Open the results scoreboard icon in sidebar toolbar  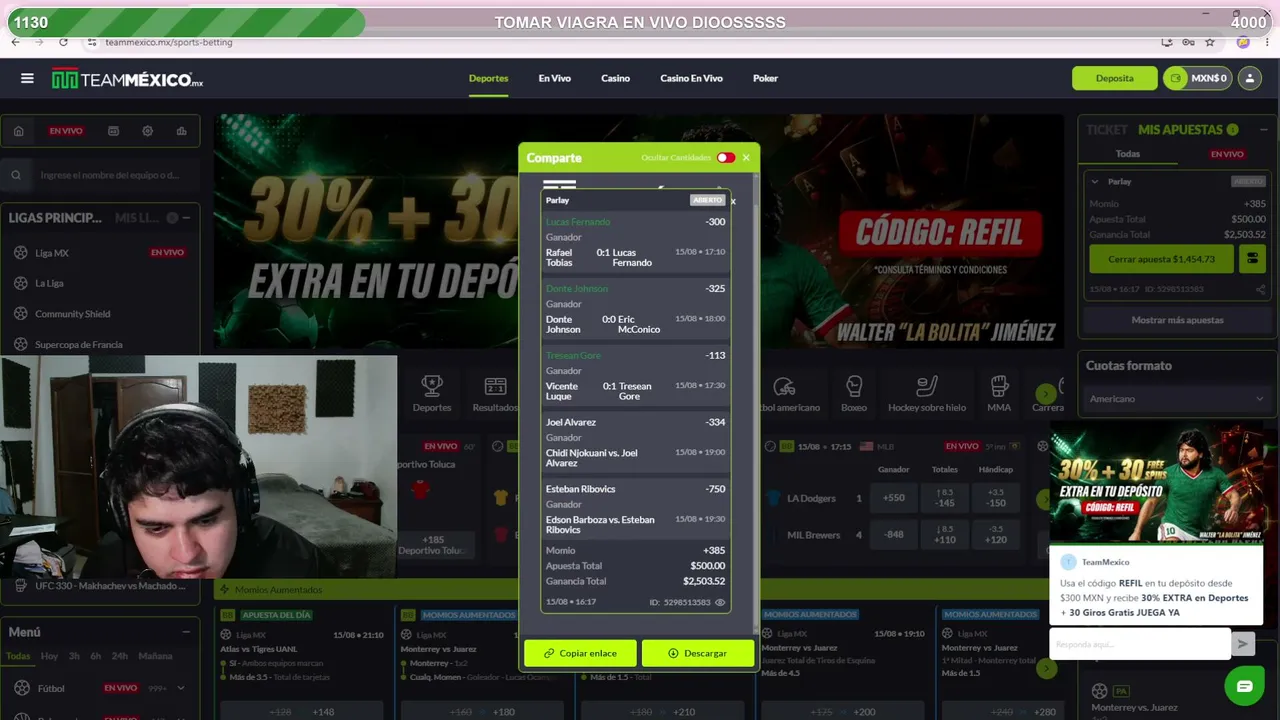click(x=113, y=131)
